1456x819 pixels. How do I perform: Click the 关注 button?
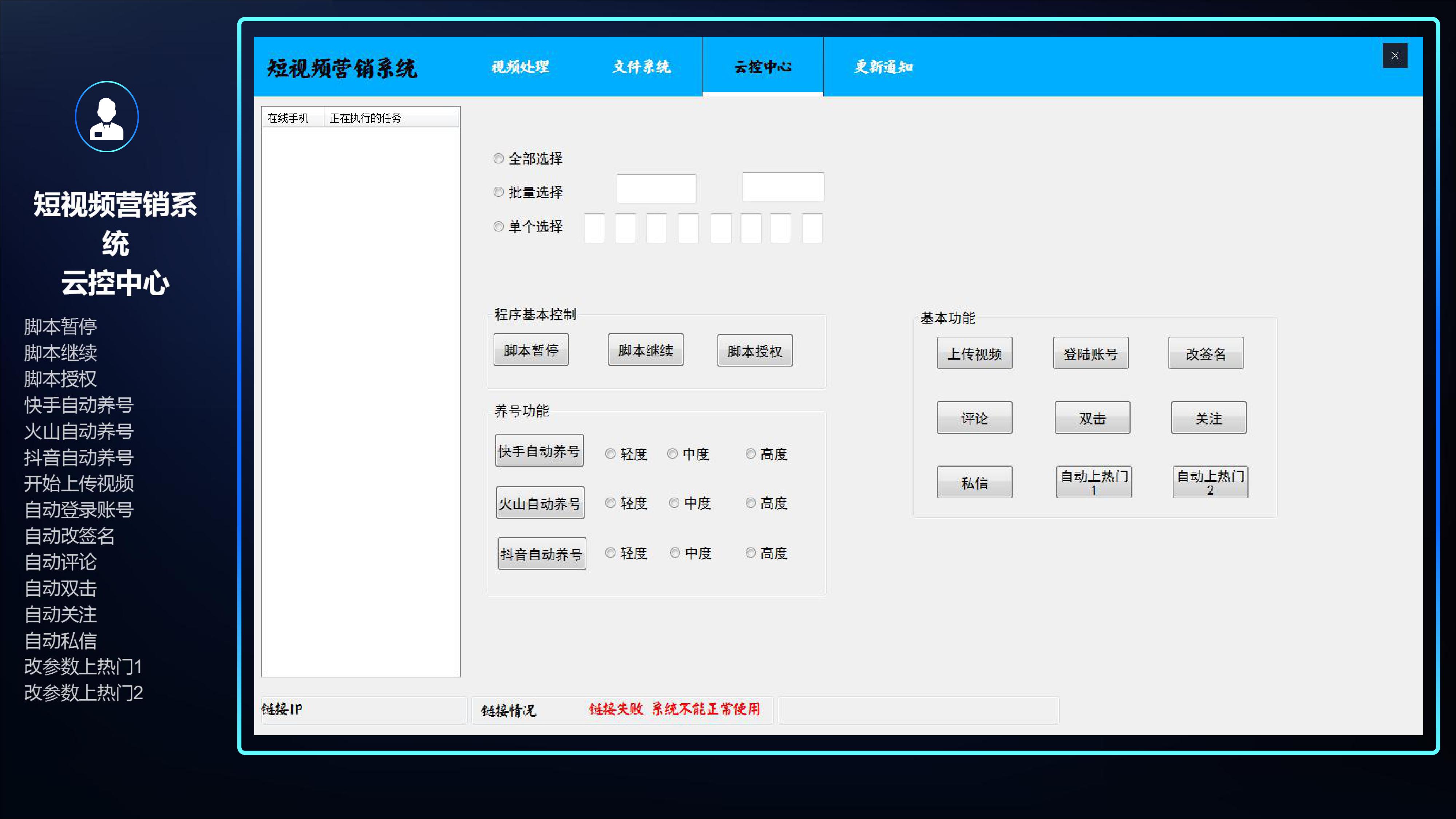[1208, 418]
